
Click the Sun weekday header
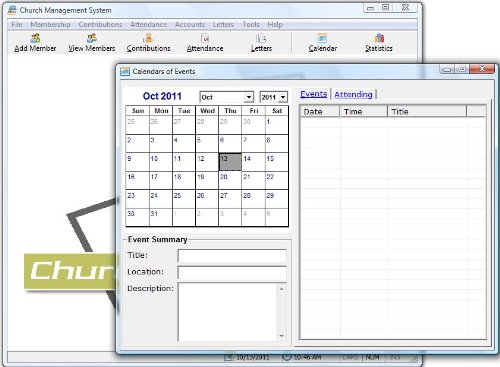click(137, 111)
